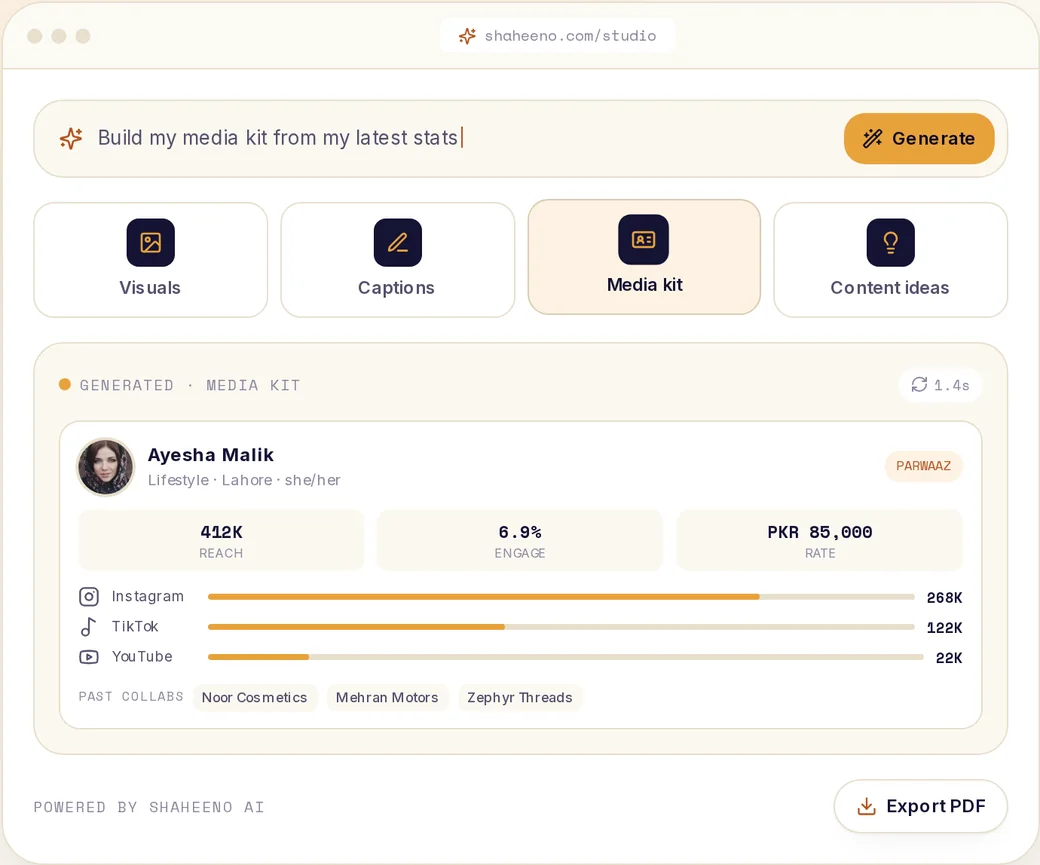Viewport: 1040px width, 865px height.
Task: Click the TikTok note icon
Action: click(x=88, y=626)
